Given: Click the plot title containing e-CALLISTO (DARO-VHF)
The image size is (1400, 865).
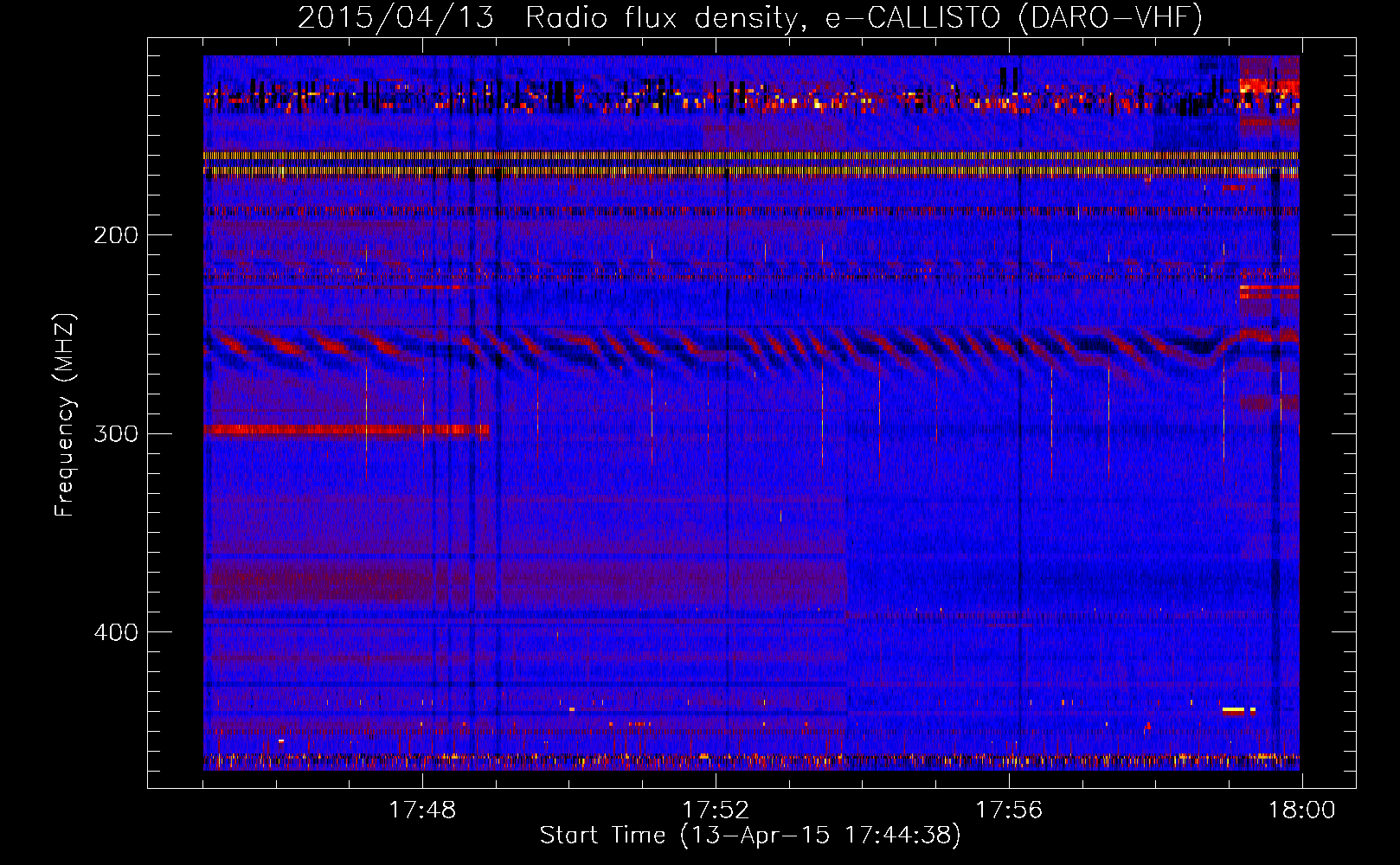Looking at the screenshot, I should click(749, 17).
